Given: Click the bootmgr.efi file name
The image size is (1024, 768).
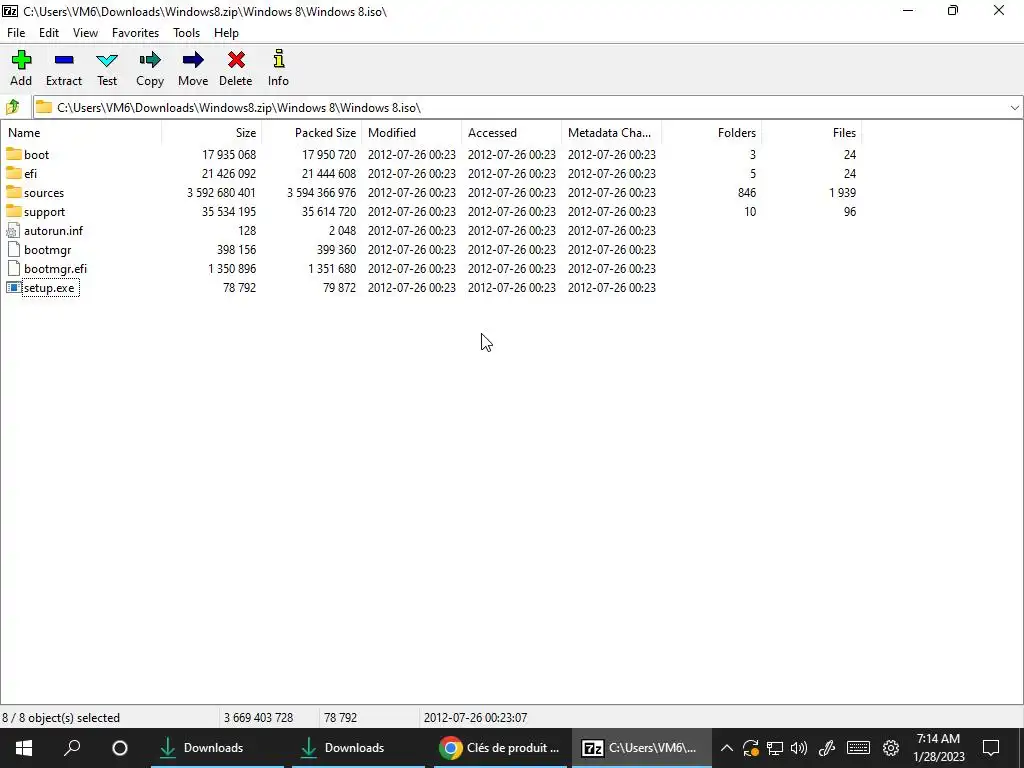Looking at the screenshot, I should (56, 269).
